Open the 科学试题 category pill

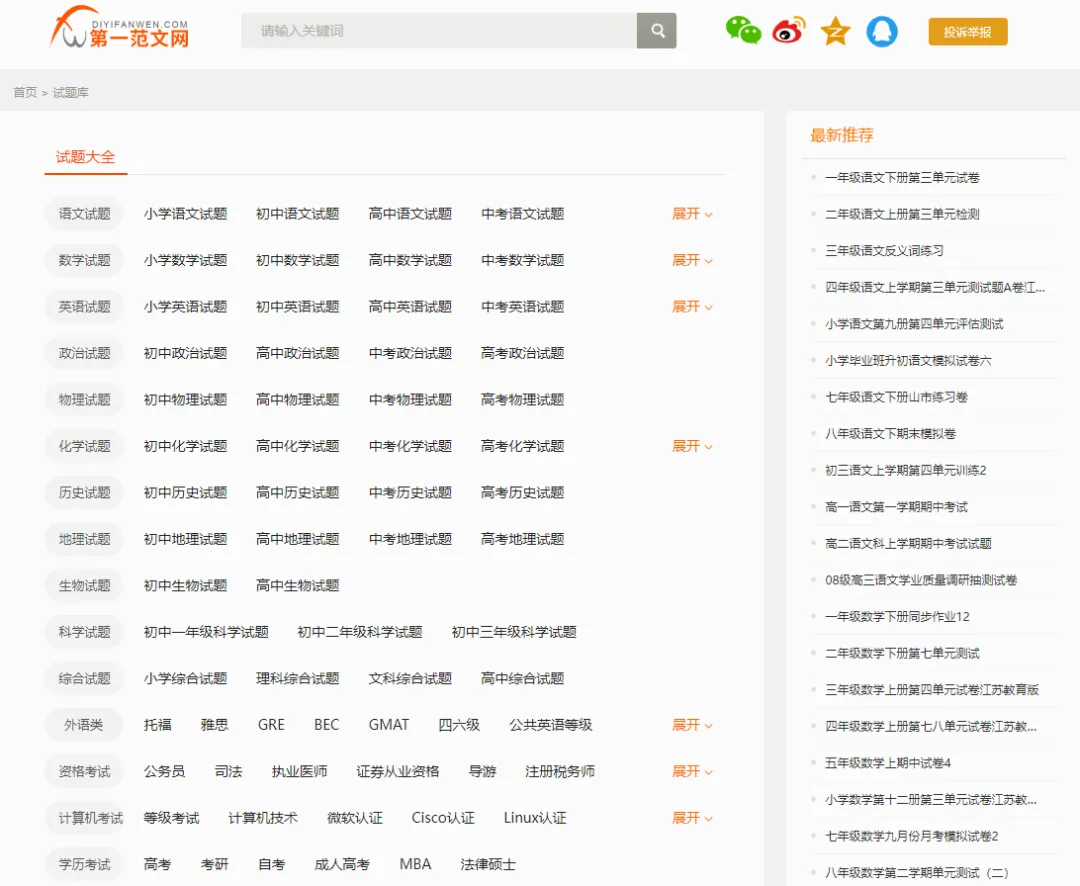coord(84,632)
